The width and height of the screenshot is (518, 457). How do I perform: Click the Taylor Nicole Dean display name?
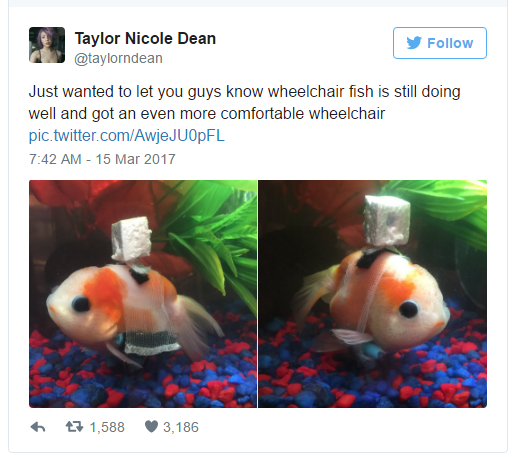pyautogui.click(x=145, y=38)
